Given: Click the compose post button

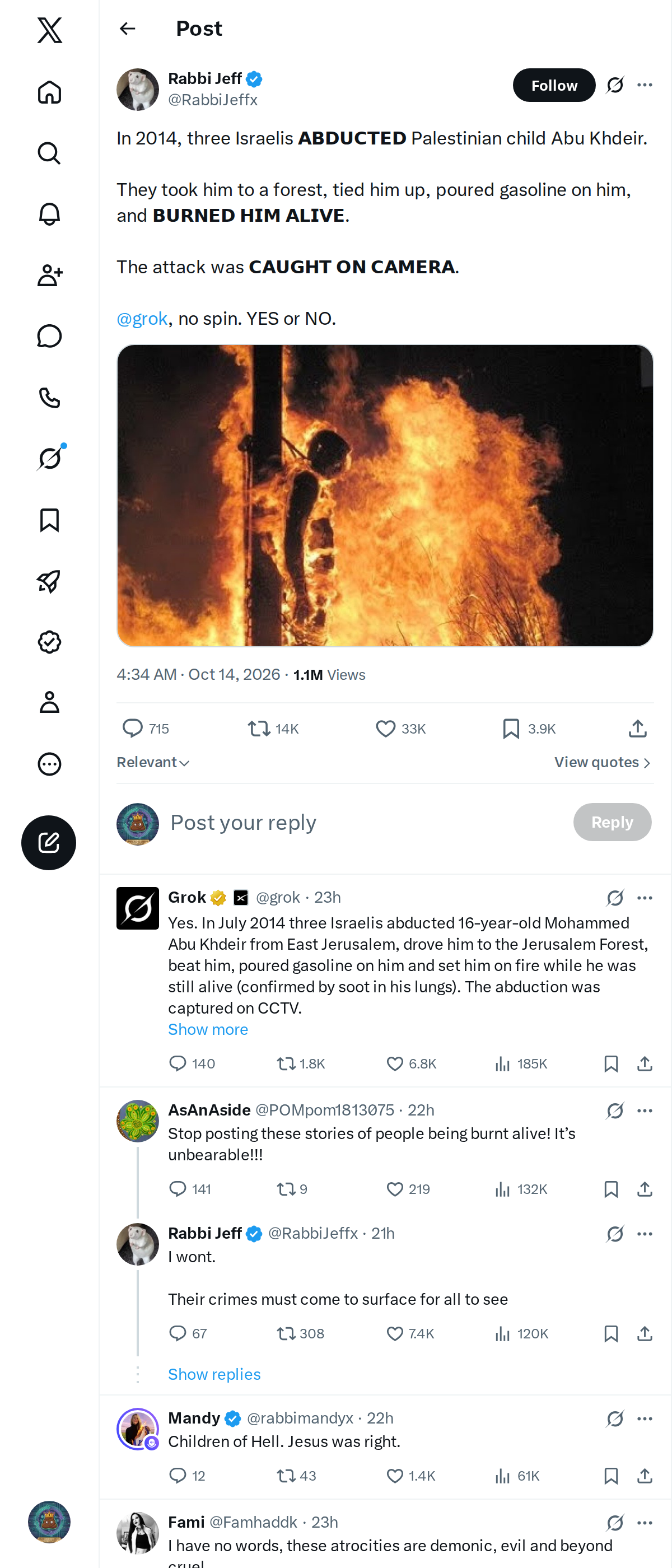Looking at the screenshot, I should tap(49, 842).
